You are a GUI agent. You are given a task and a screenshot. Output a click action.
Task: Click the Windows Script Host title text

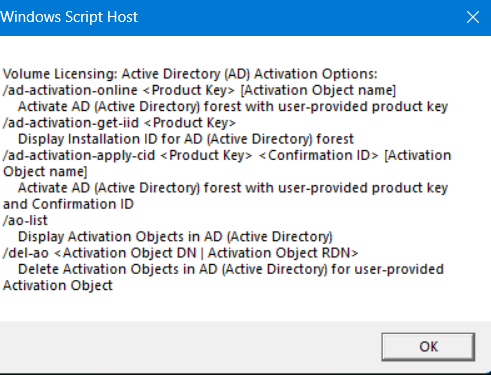(69, 17)
